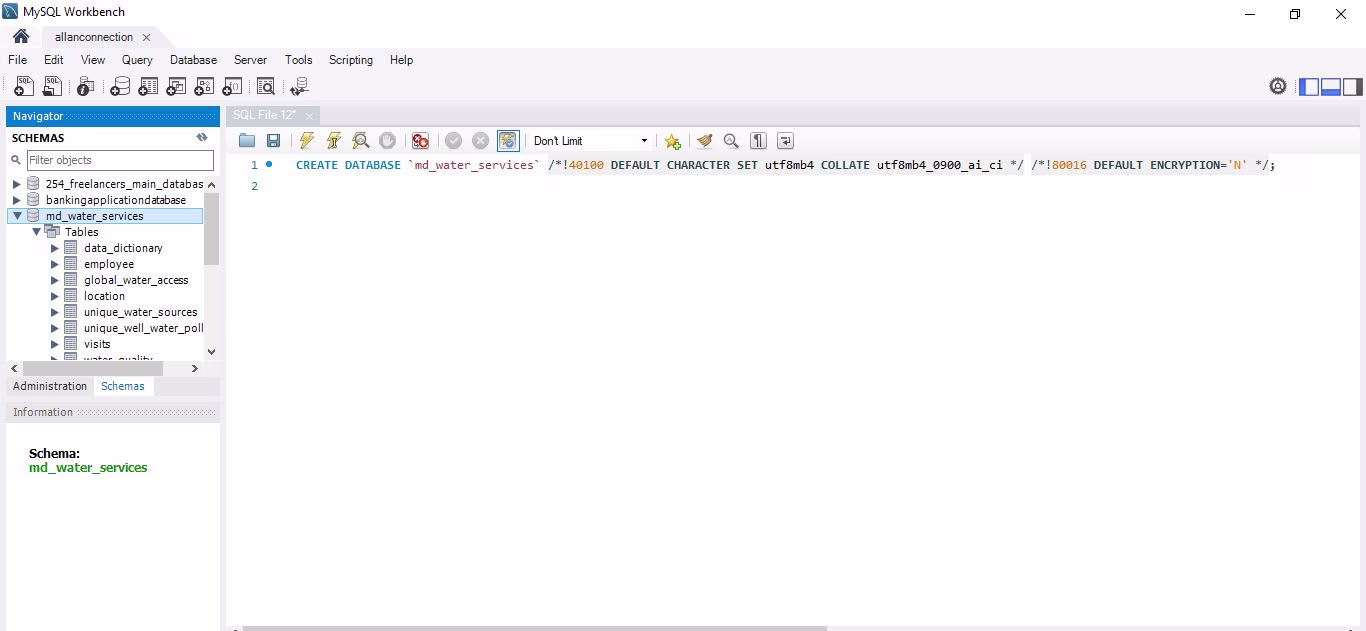The image size is (1366, 631).
Task: Expand the unique_water_sources table
Action: [x=55, y=312]
